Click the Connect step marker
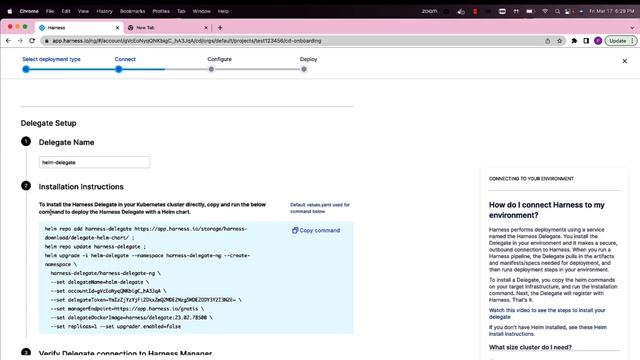 118,69
